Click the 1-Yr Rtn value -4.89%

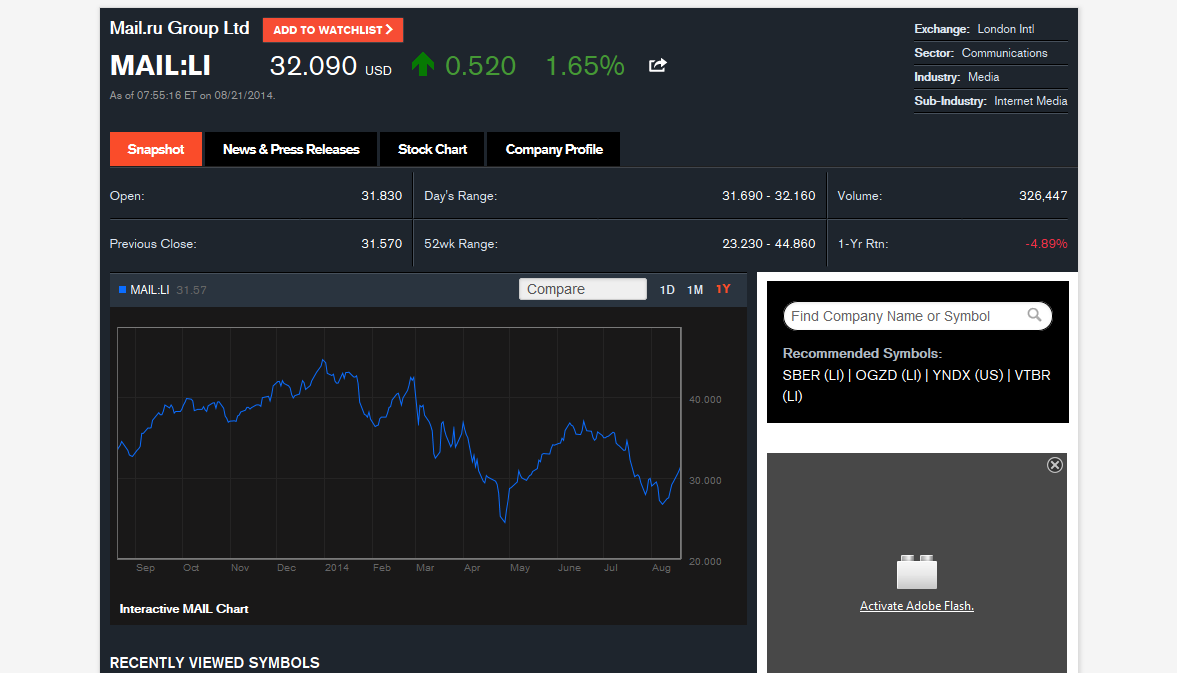1046,244
